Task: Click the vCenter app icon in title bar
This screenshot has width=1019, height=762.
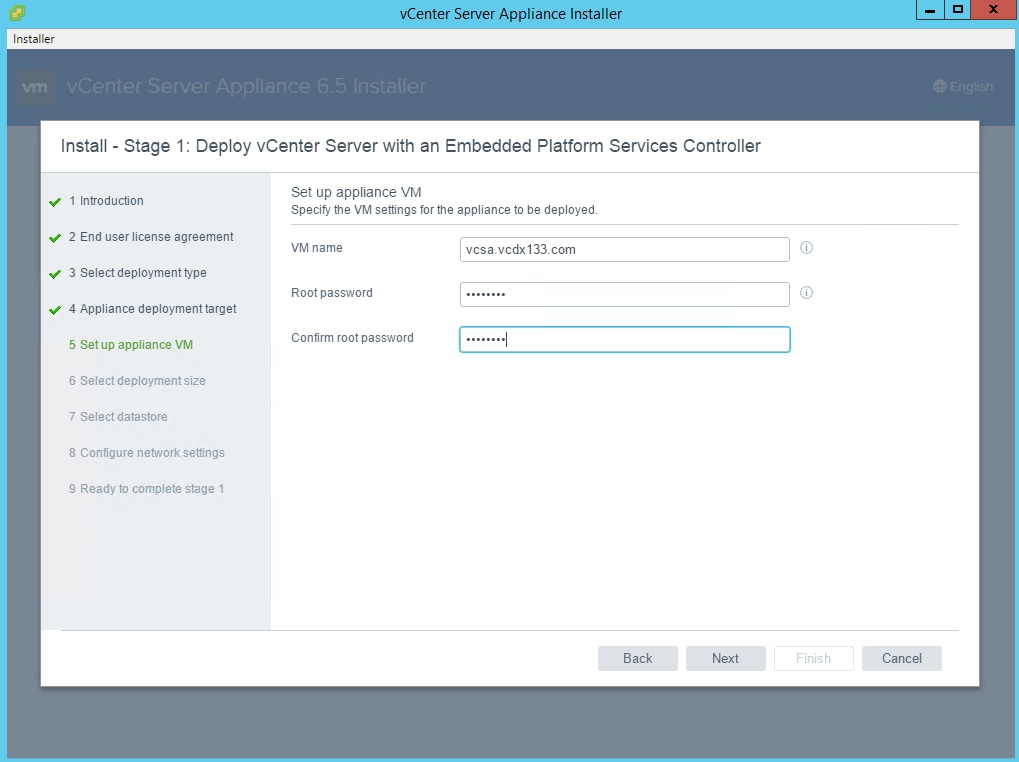Action: click(17, 13)
